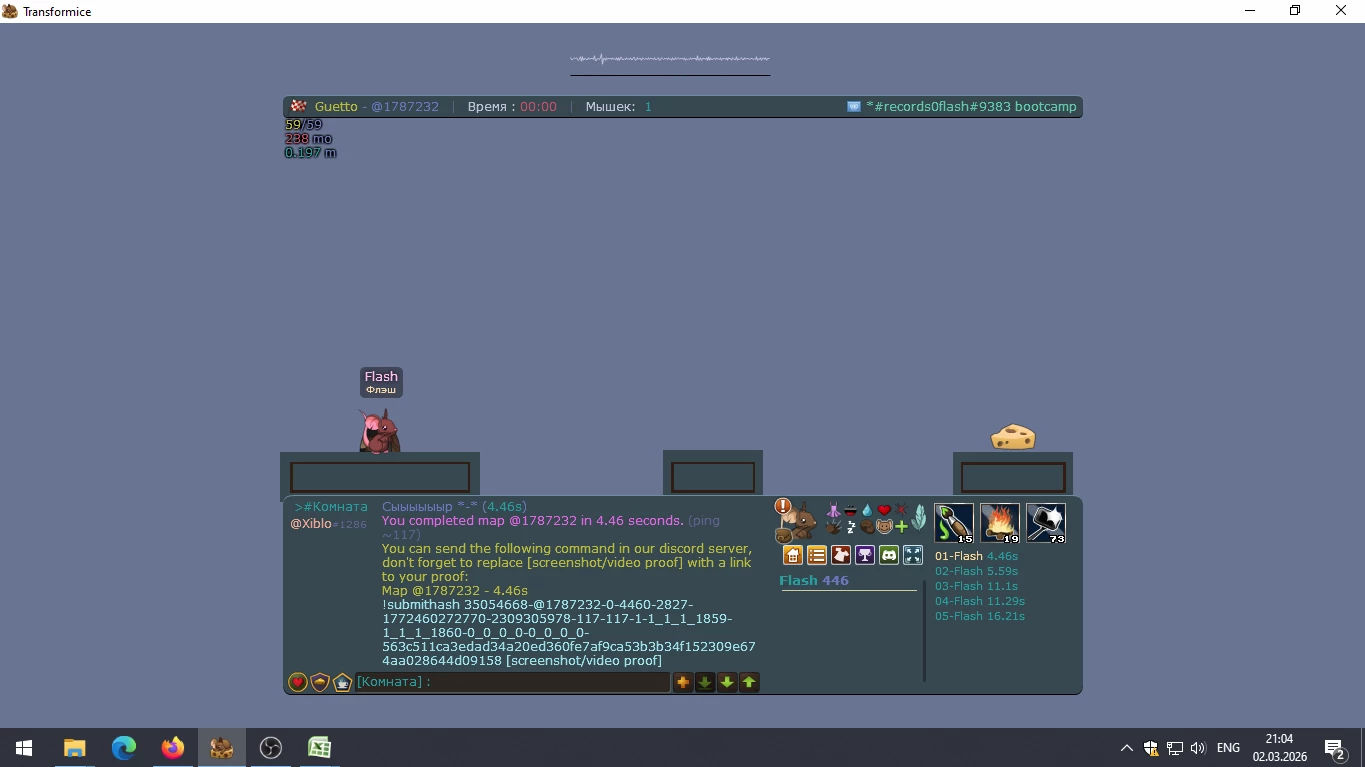This screenshot has width=1365, height=767.
Task: Click the Время timer 00:00
Action: point(512,106)
